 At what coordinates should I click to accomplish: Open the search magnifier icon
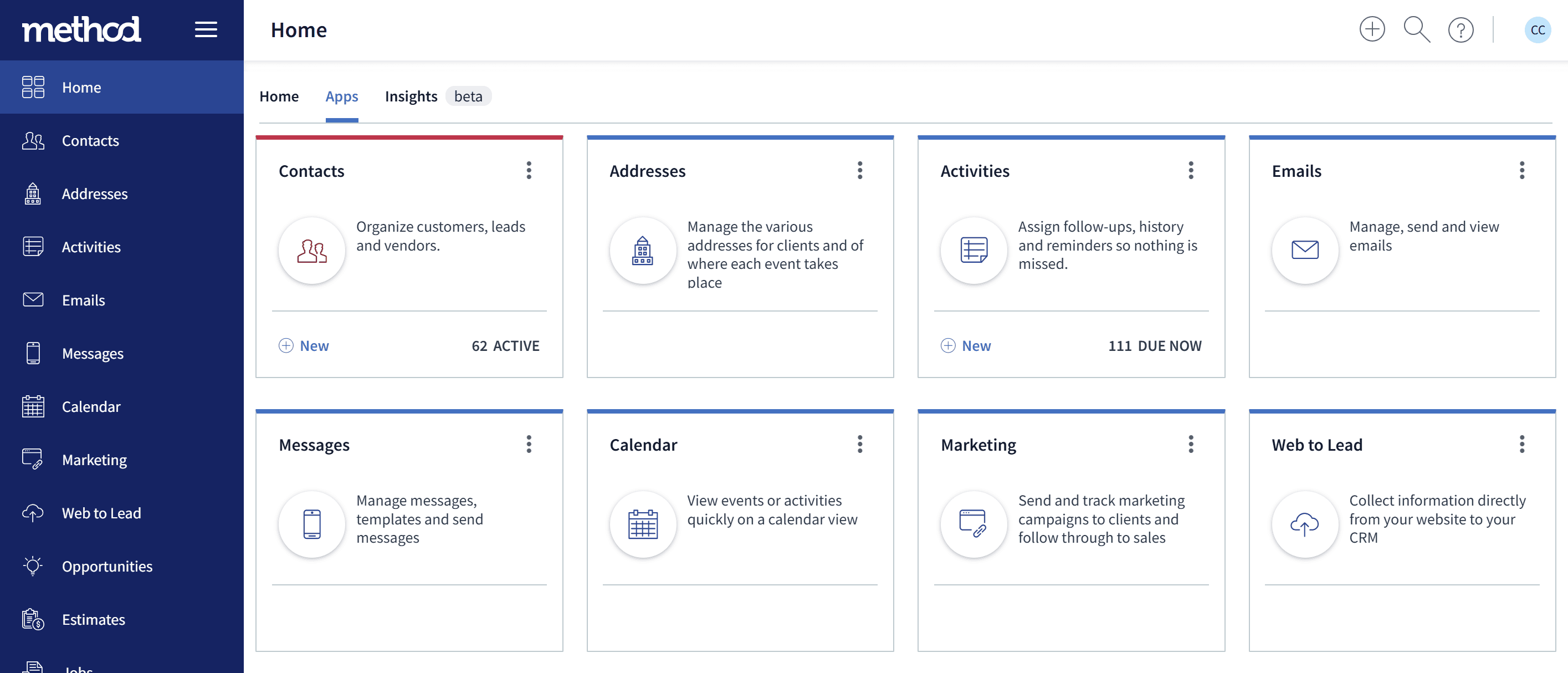[x=1416, y=29]
